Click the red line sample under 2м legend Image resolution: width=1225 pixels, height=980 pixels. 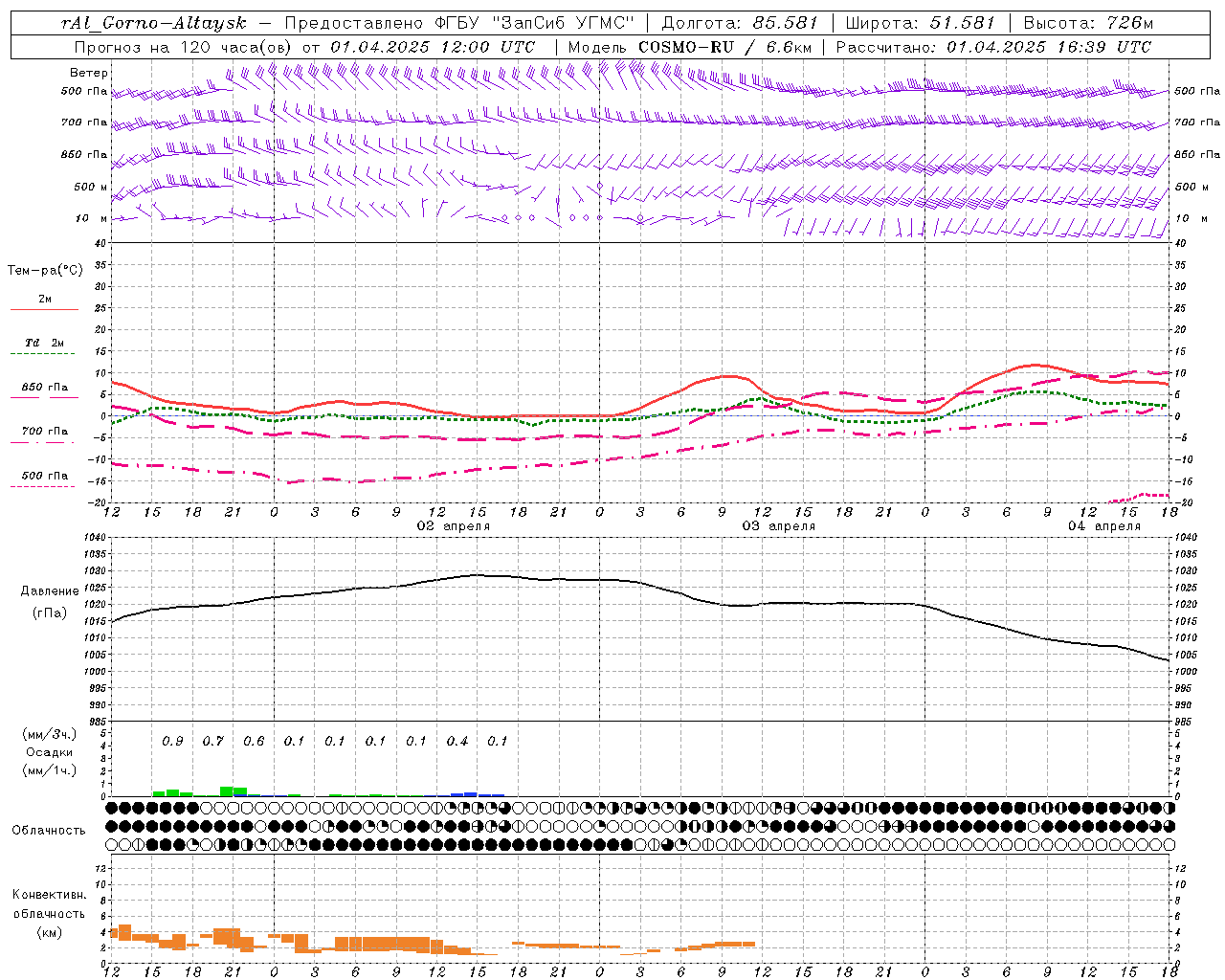pyautogui.click(x=44, y=309)
